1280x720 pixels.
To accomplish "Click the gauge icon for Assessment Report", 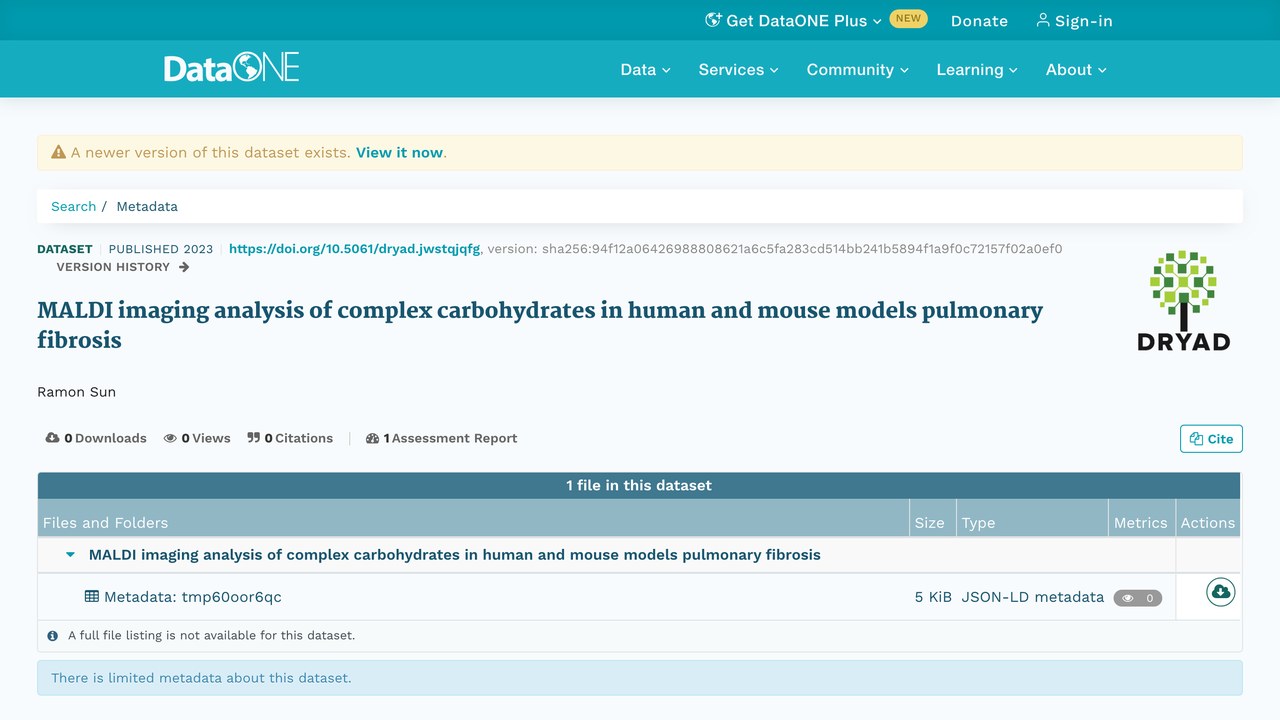I will pyautogui.click(x=373, y=438).
